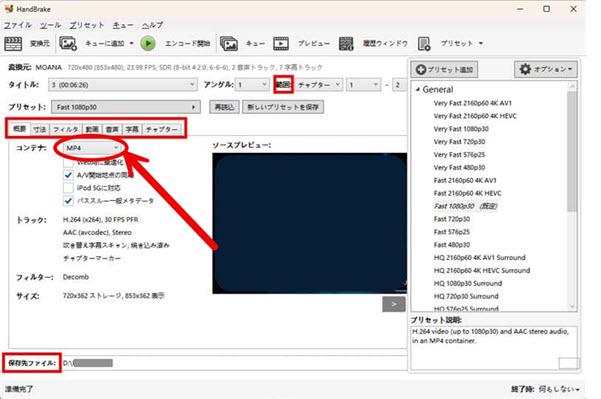Switch to the フィルタ tab
Viewport: 601px width, 399px height.
pos(66,129)
